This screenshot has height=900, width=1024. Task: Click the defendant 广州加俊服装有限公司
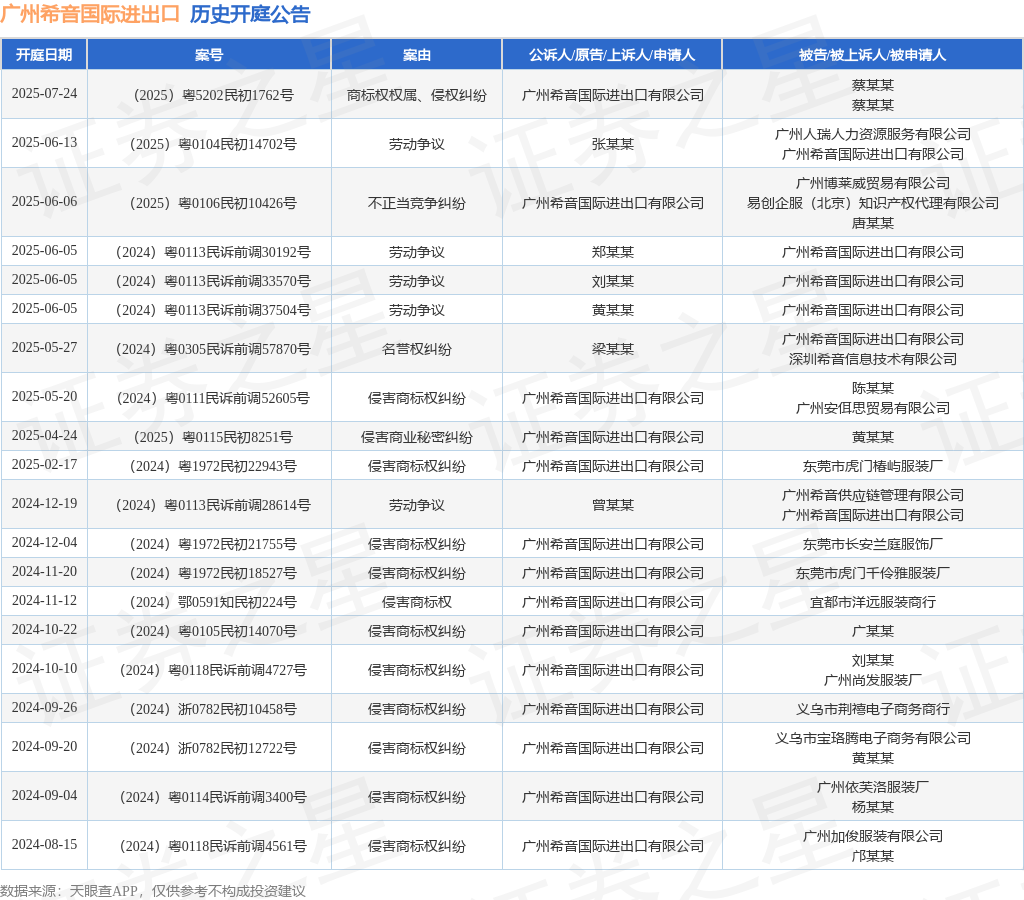click(x=872, y=836)
